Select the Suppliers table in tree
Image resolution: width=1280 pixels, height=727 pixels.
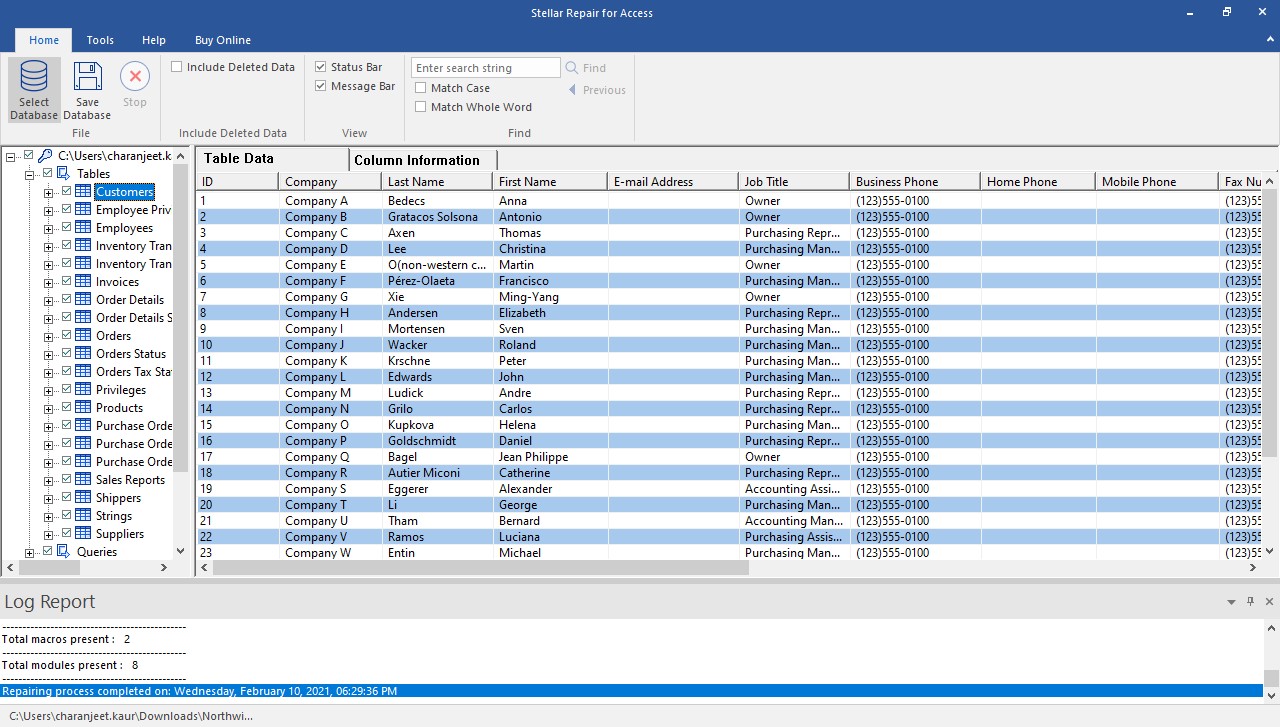pos(120,534)
